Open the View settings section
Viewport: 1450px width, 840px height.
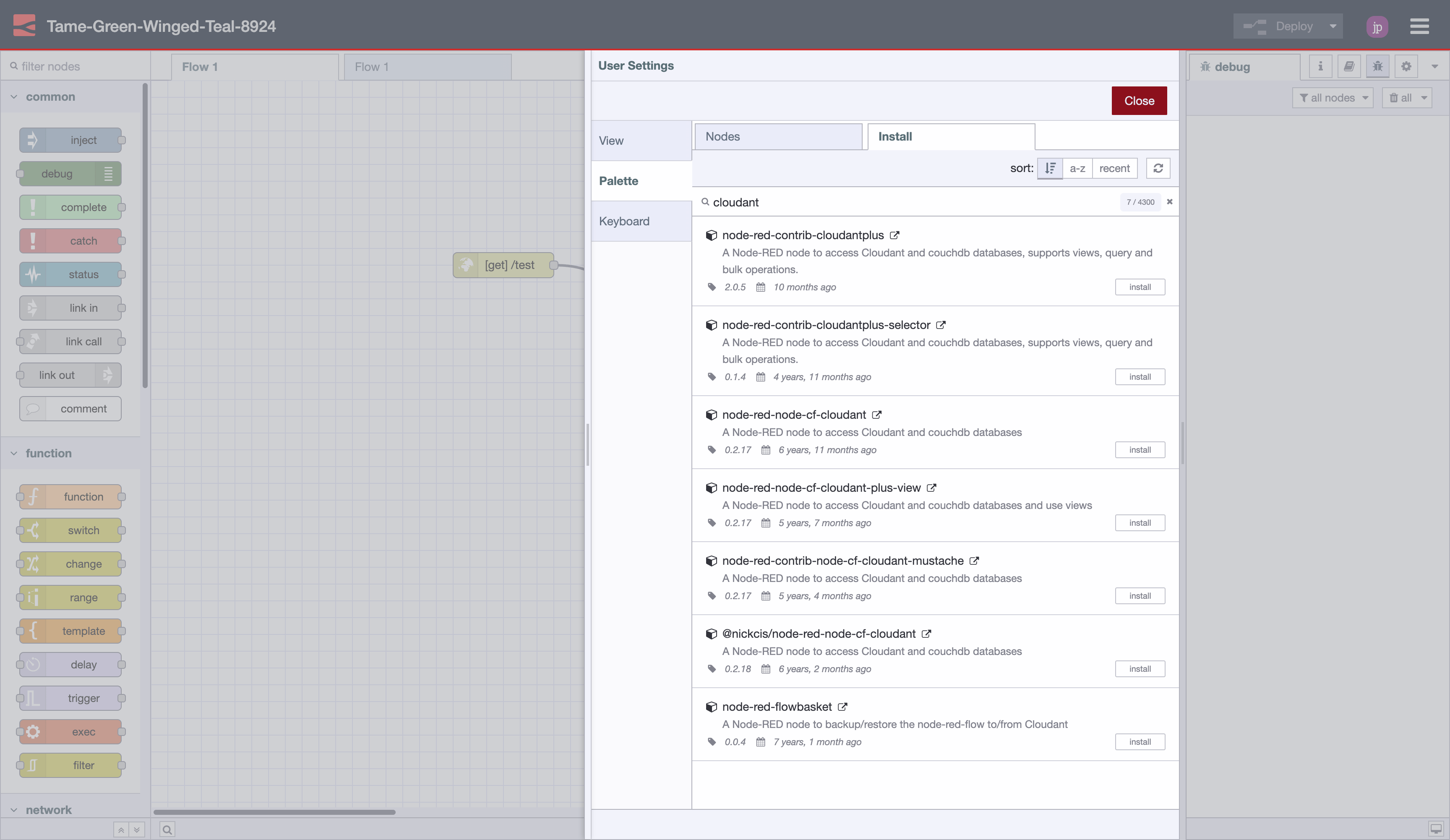[610, 141]
